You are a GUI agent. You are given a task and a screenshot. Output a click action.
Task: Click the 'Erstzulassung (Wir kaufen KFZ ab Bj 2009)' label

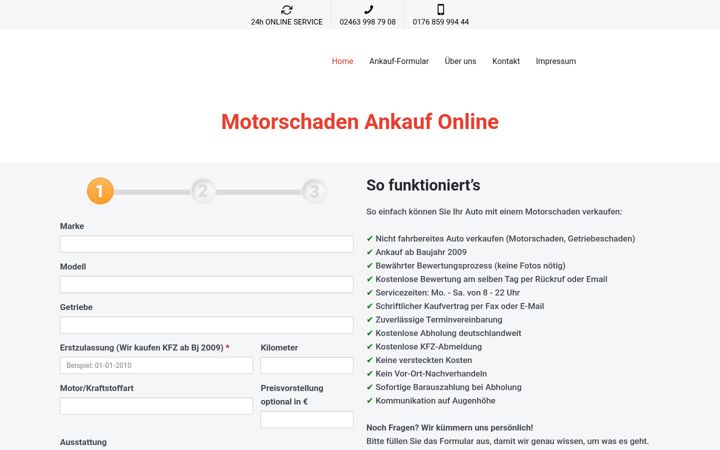click(141, 348)
